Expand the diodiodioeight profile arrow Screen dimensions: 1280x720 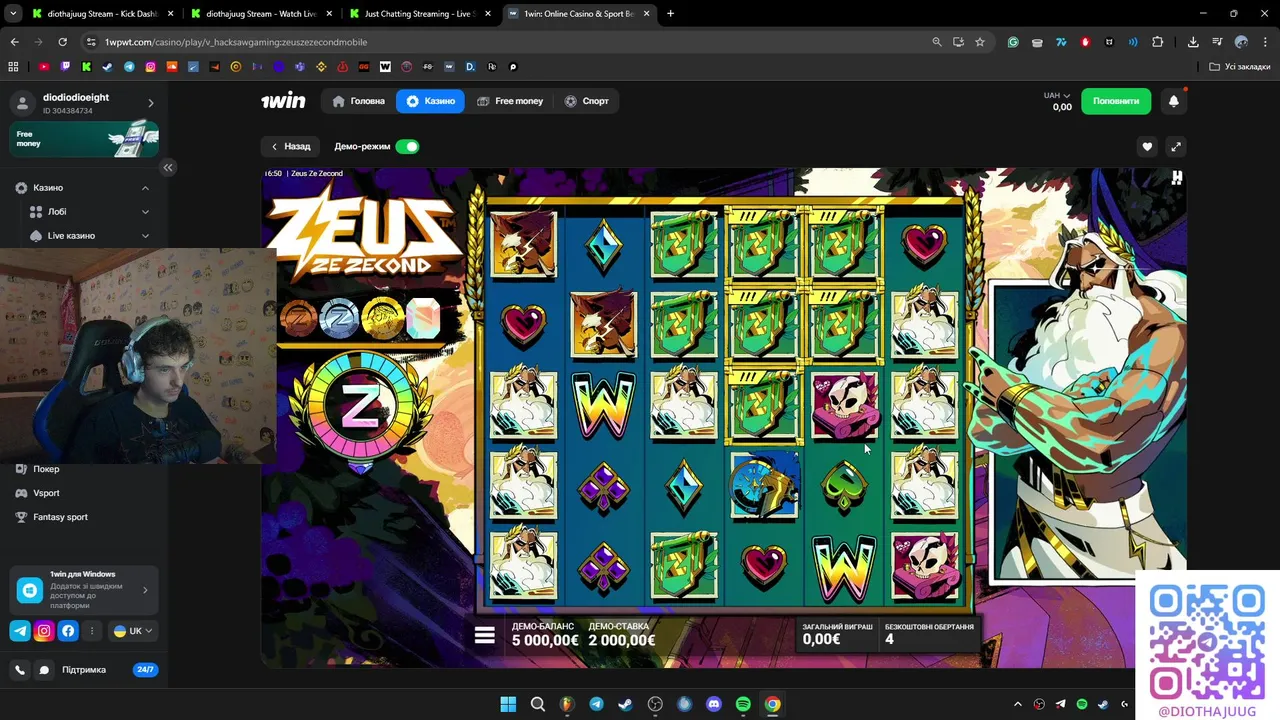(x=151, y=103)
